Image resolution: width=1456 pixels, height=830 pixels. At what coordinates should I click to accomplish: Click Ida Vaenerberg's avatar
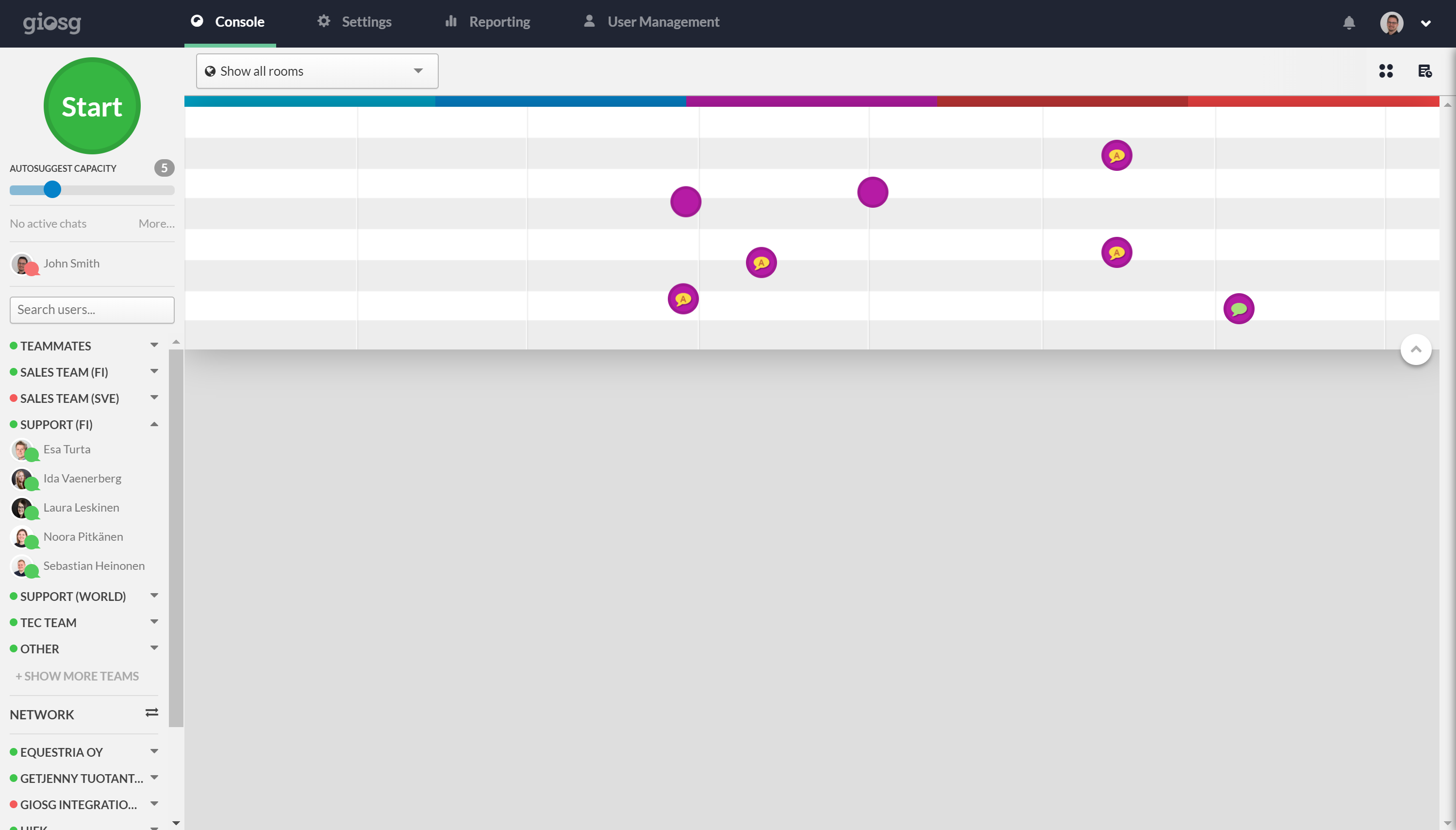coord(23,478)
